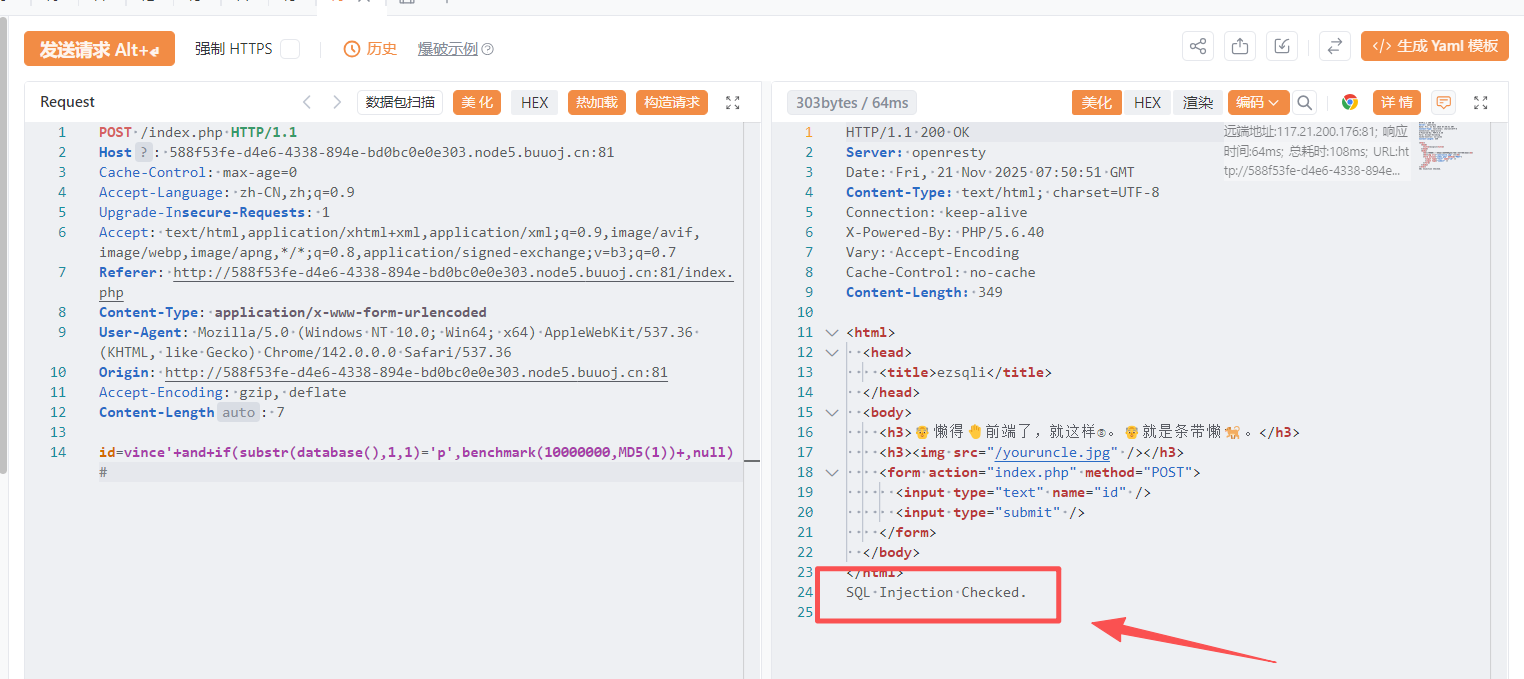Toggle 美化 beautify in Request panel

point(477,102)
